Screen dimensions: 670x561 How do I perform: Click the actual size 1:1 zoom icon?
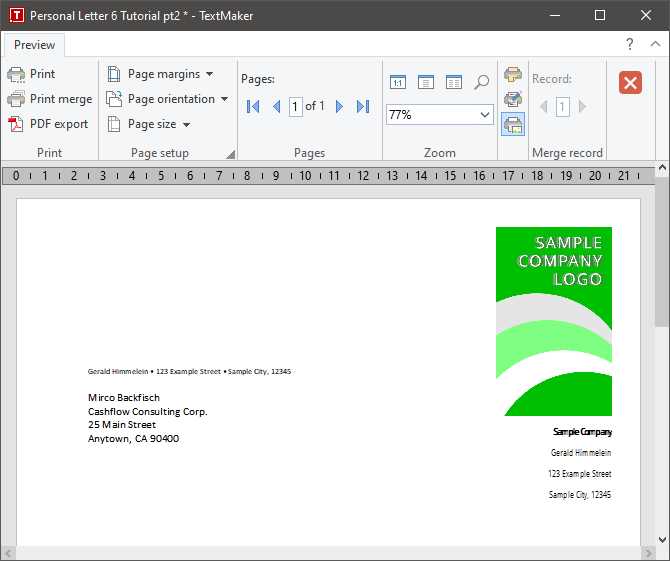click(398, 82)
